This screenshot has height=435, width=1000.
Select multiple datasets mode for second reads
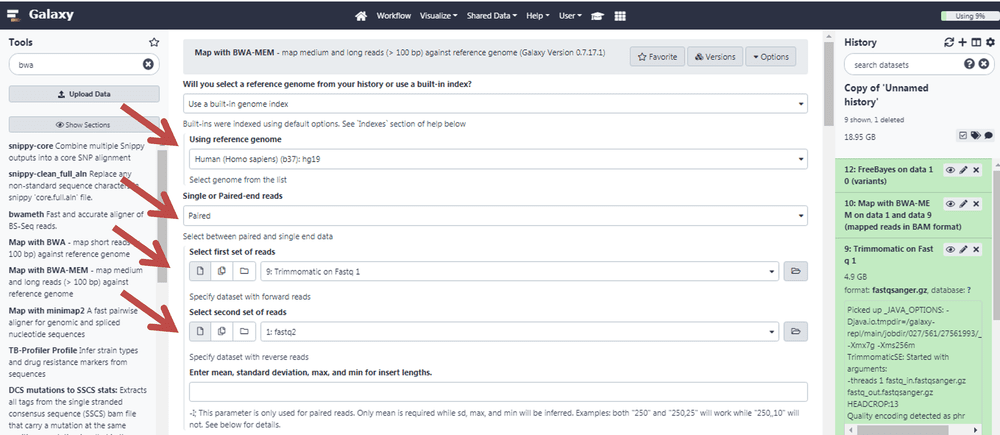point(222,332)
